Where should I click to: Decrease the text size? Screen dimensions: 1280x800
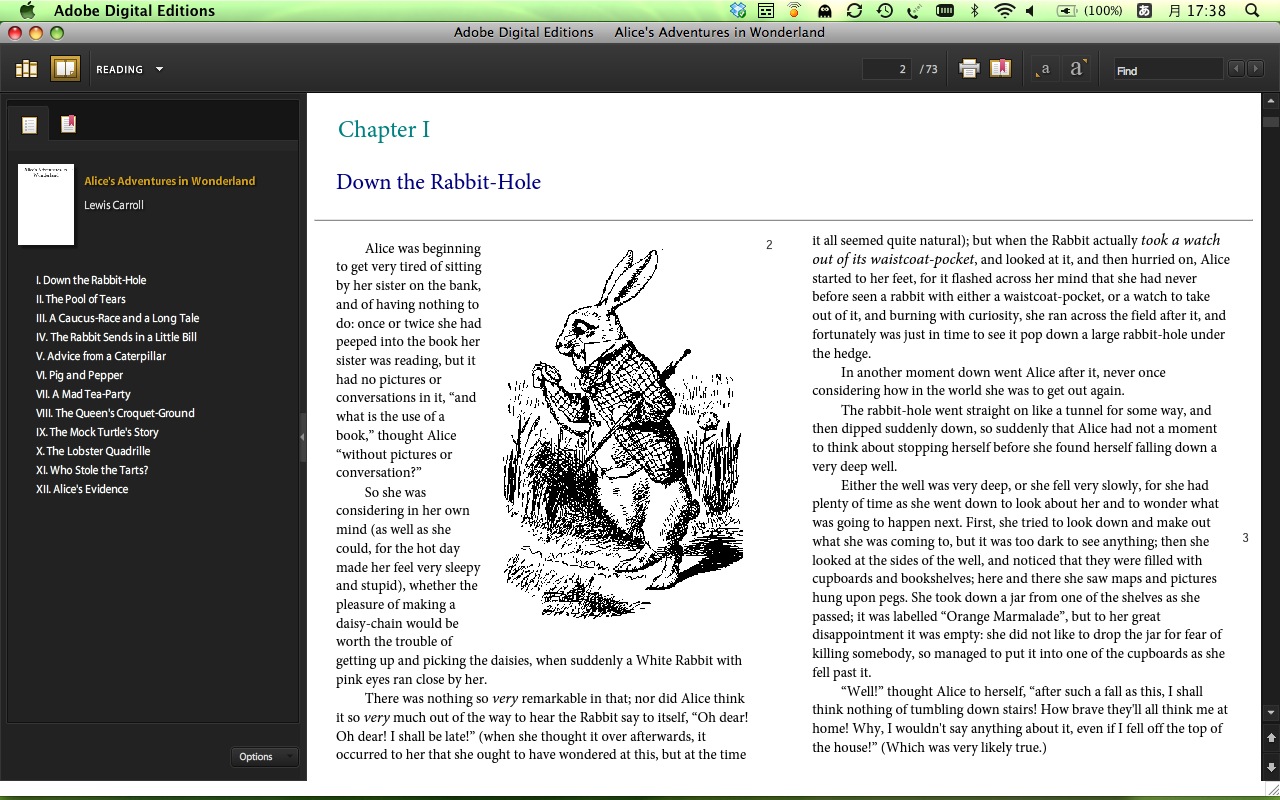1044,69
